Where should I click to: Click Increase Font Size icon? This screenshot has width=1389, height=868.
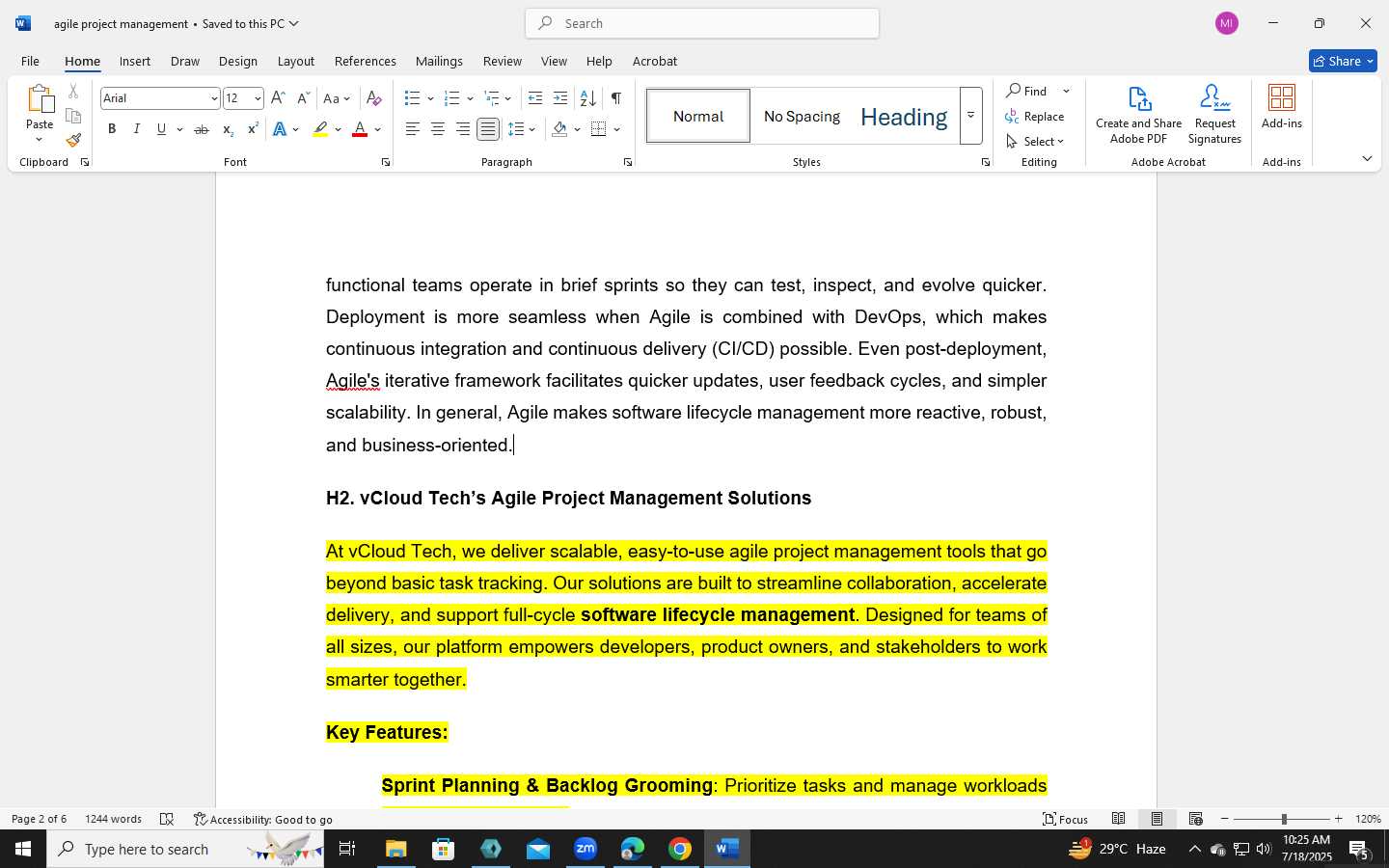coord(278,98)
